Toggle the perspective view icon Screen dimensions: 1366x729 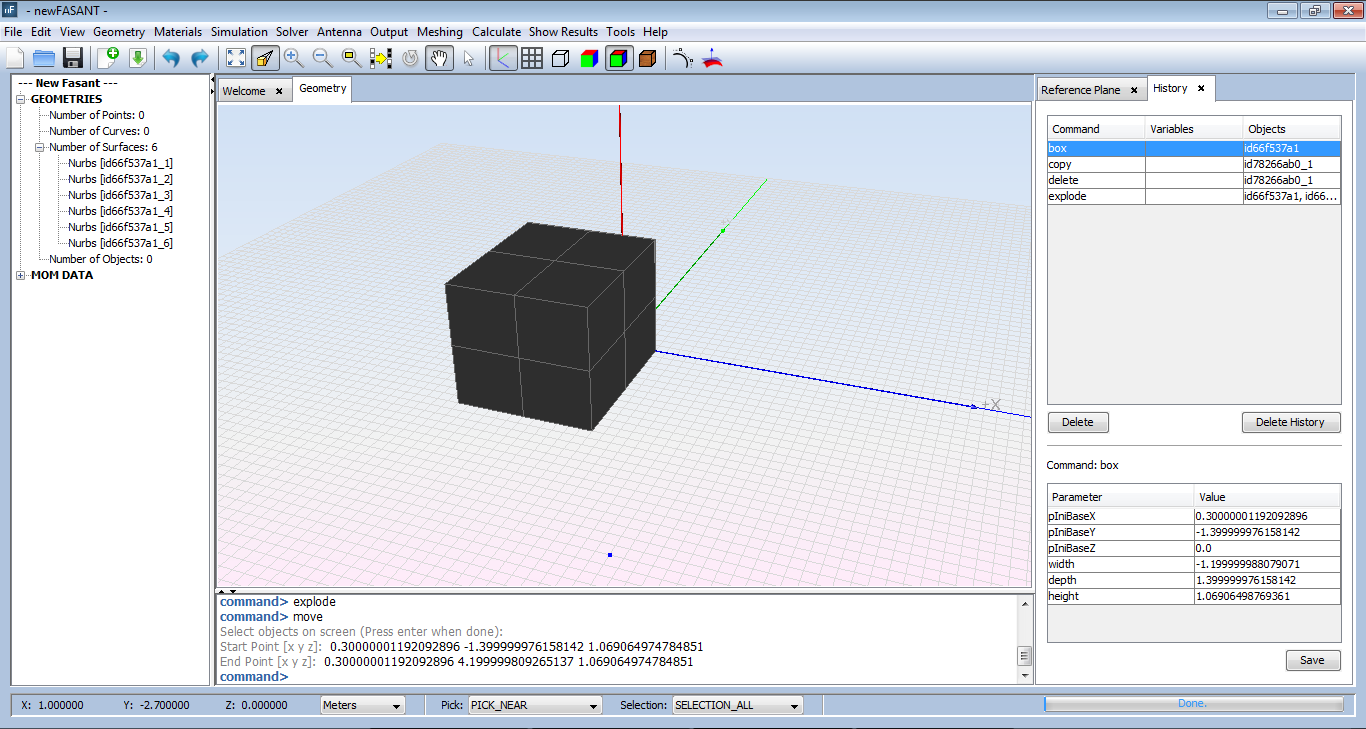[x=265, y=58]
